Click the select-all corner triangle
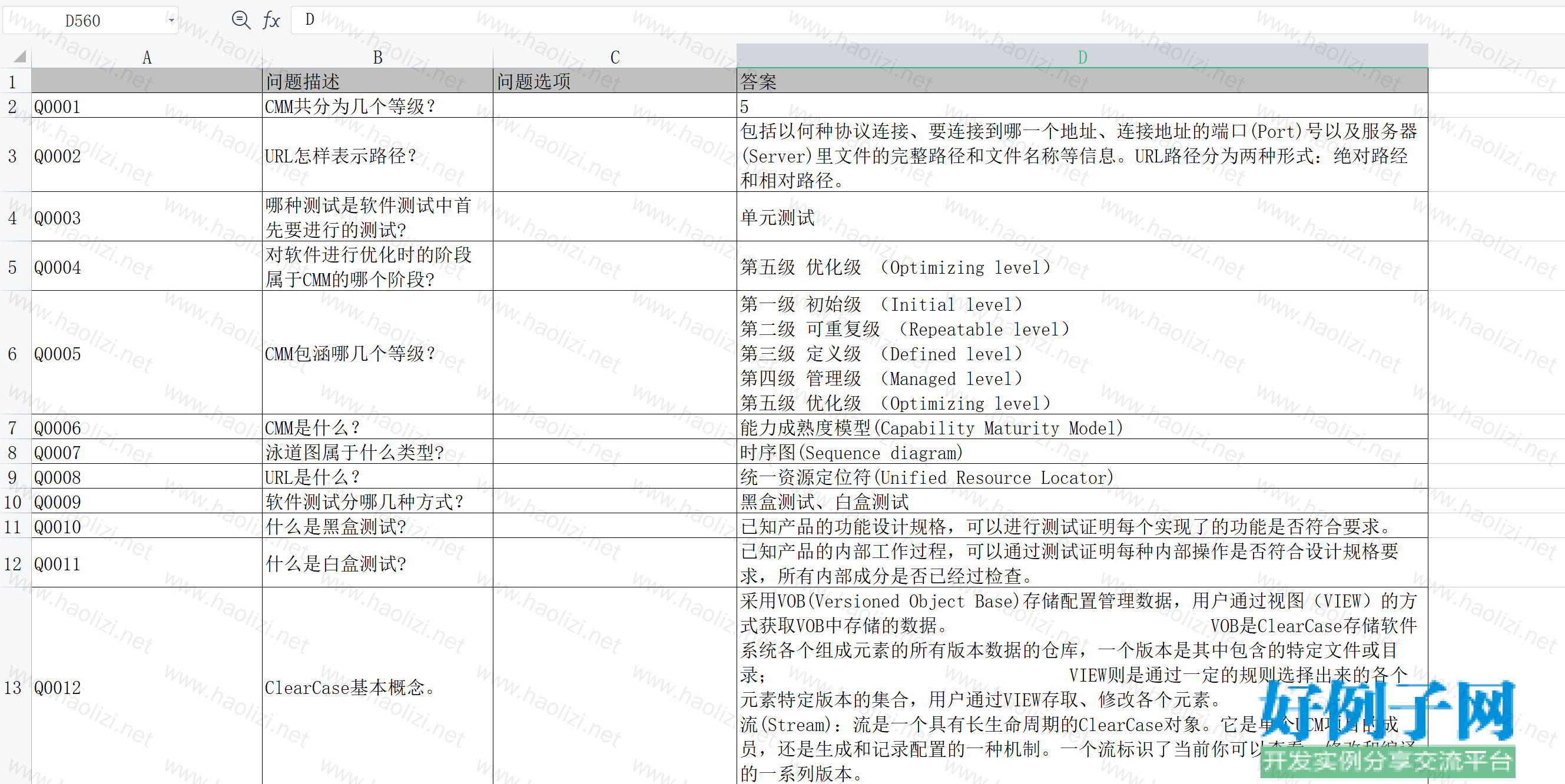The width and height of the screenshot is (1565, 784). point(20,57)
